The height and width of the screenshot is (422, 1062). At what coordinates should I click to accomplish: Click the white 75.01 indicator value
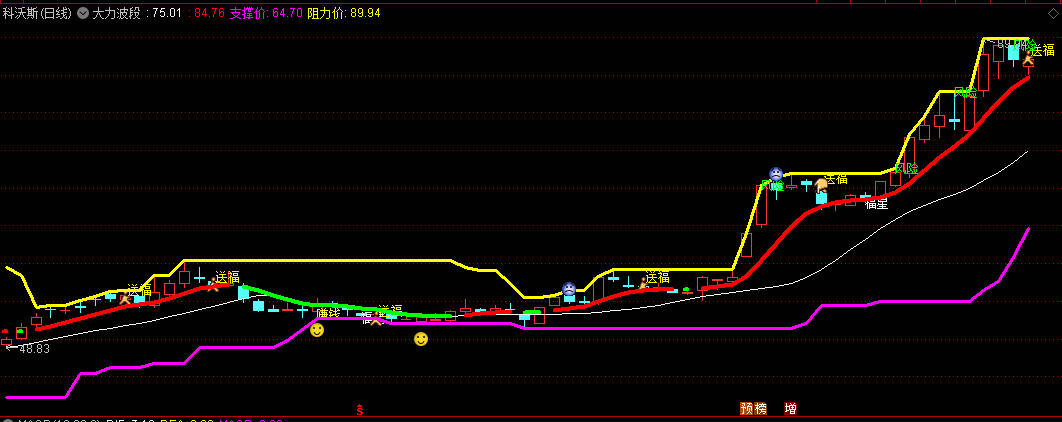point(167,13)
